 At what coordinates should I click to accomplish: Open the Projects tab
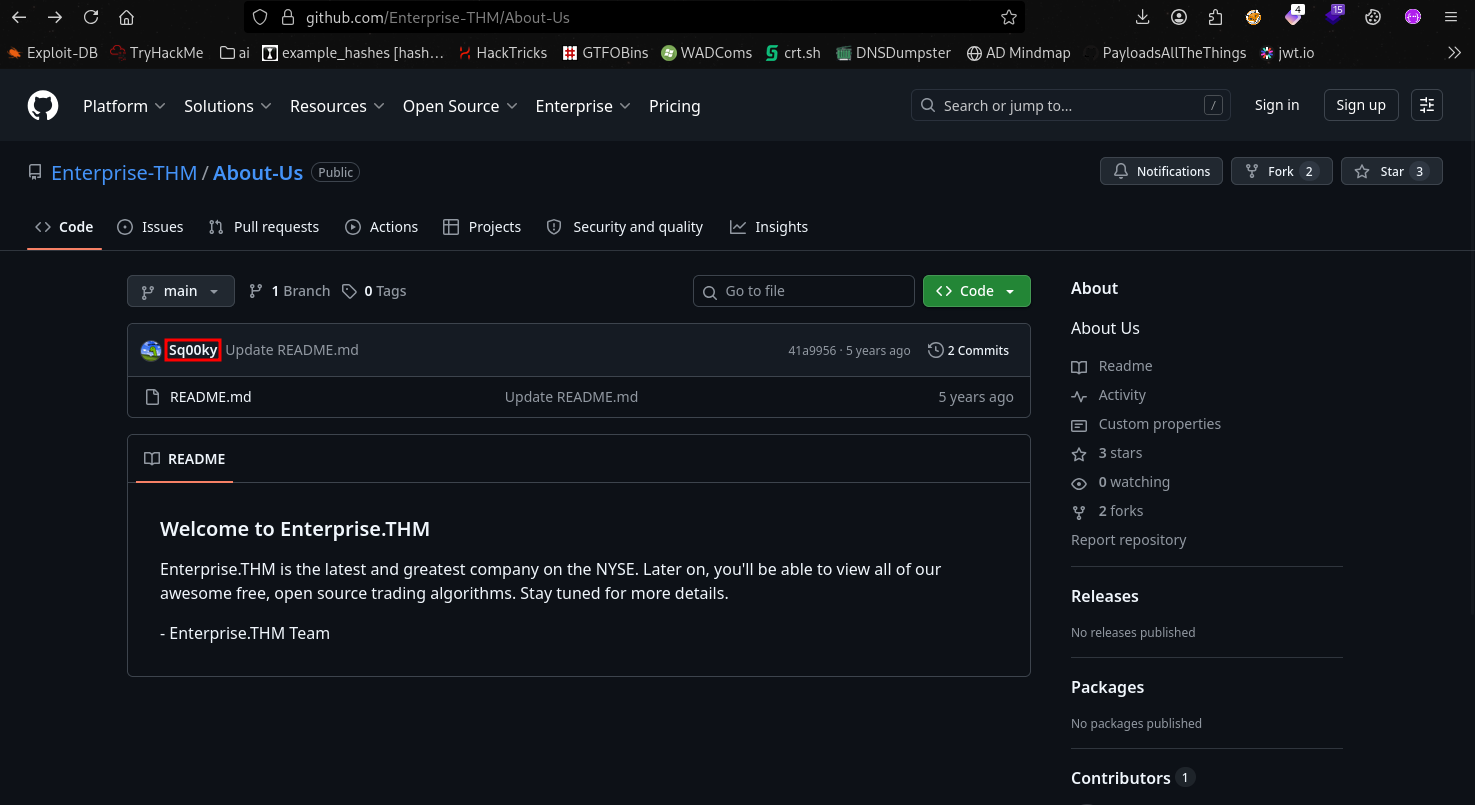click(482, 227)
